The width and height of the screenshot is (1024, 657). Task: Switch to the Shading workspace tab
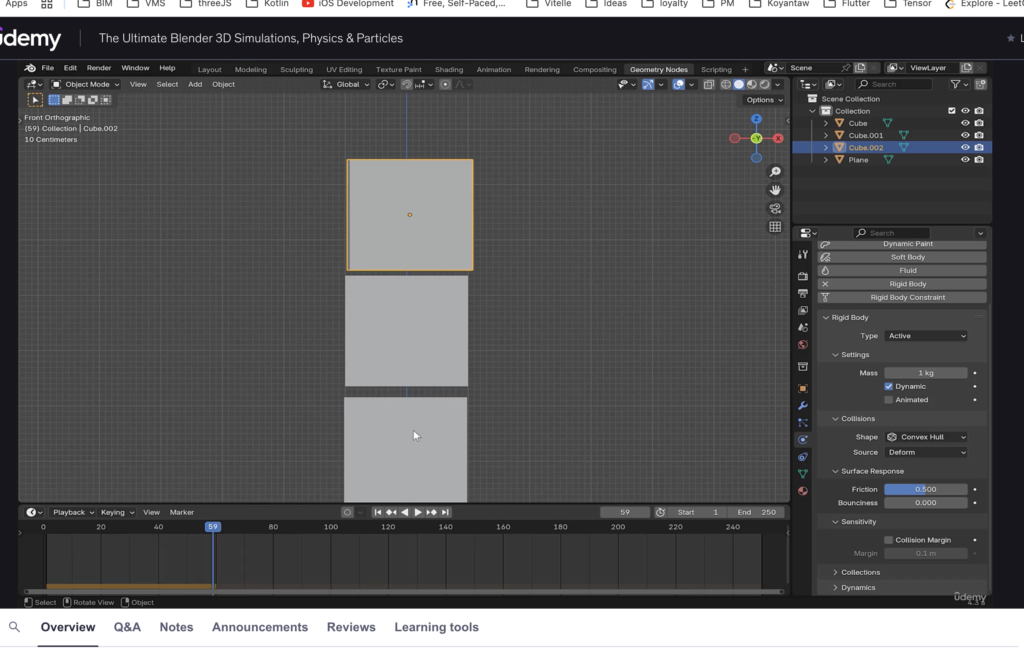point(448,70)
